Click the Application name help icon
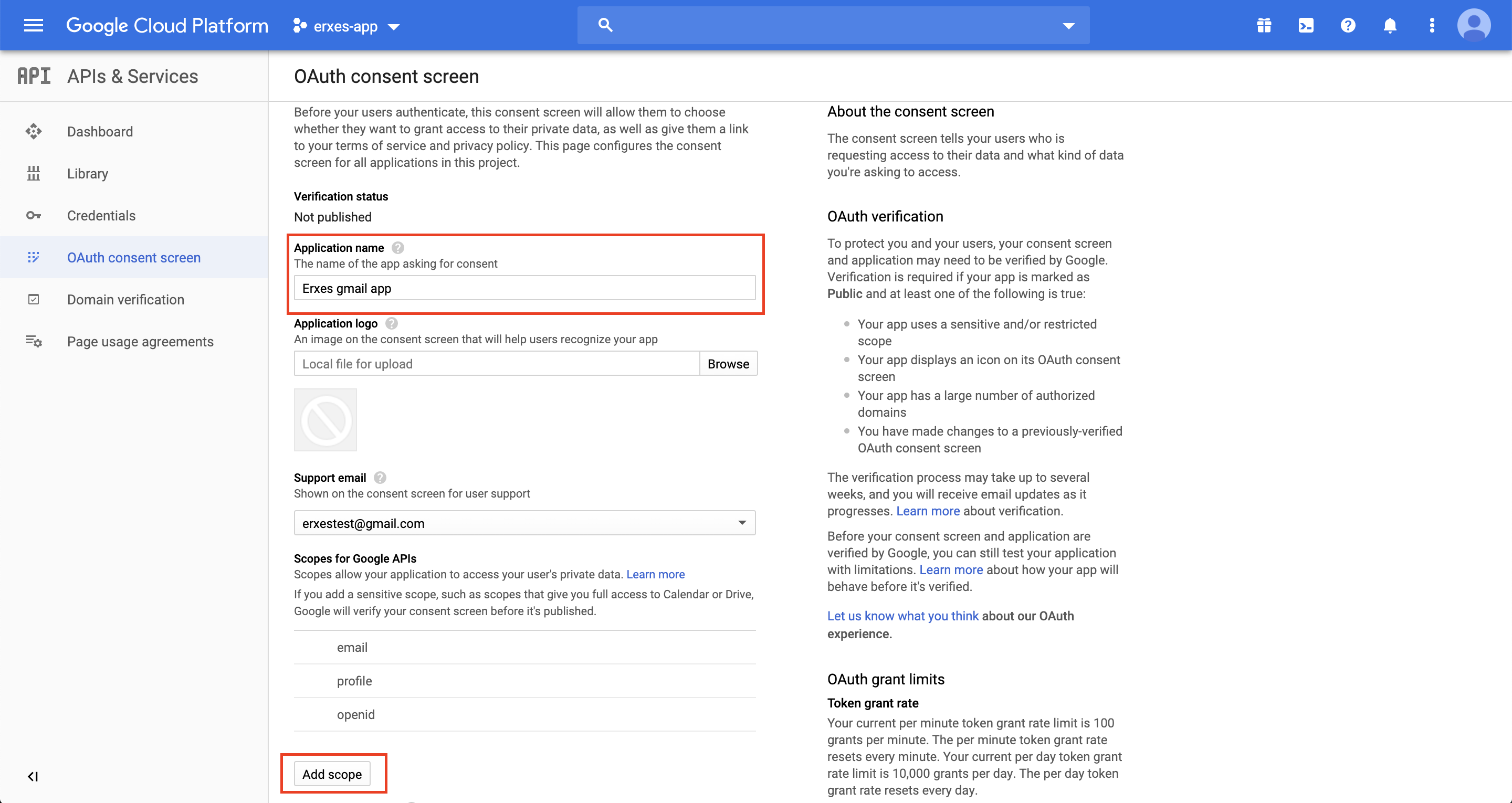 click(398, 248)
